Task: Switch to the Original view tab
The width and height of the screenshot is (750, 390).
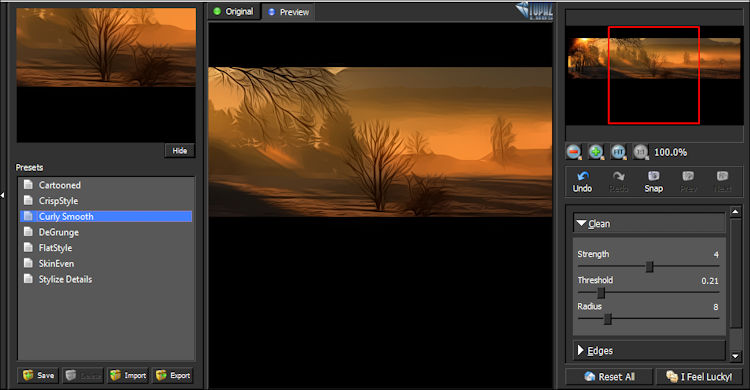Action: coord(233,11)
